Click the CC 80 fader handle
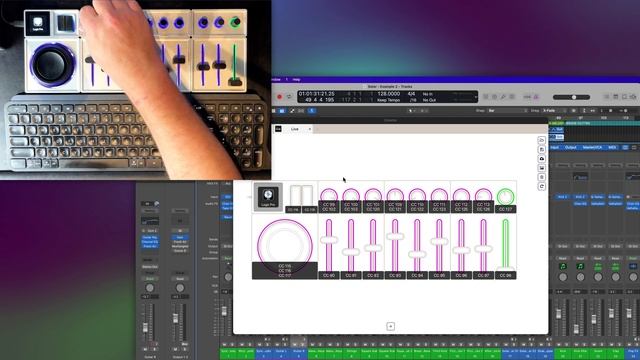 pos(329,240)
